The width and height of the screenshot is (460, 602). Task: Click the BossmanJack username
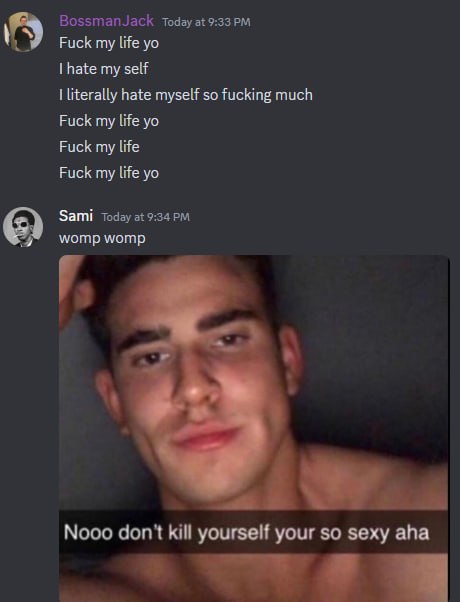(x=106, y=21)
